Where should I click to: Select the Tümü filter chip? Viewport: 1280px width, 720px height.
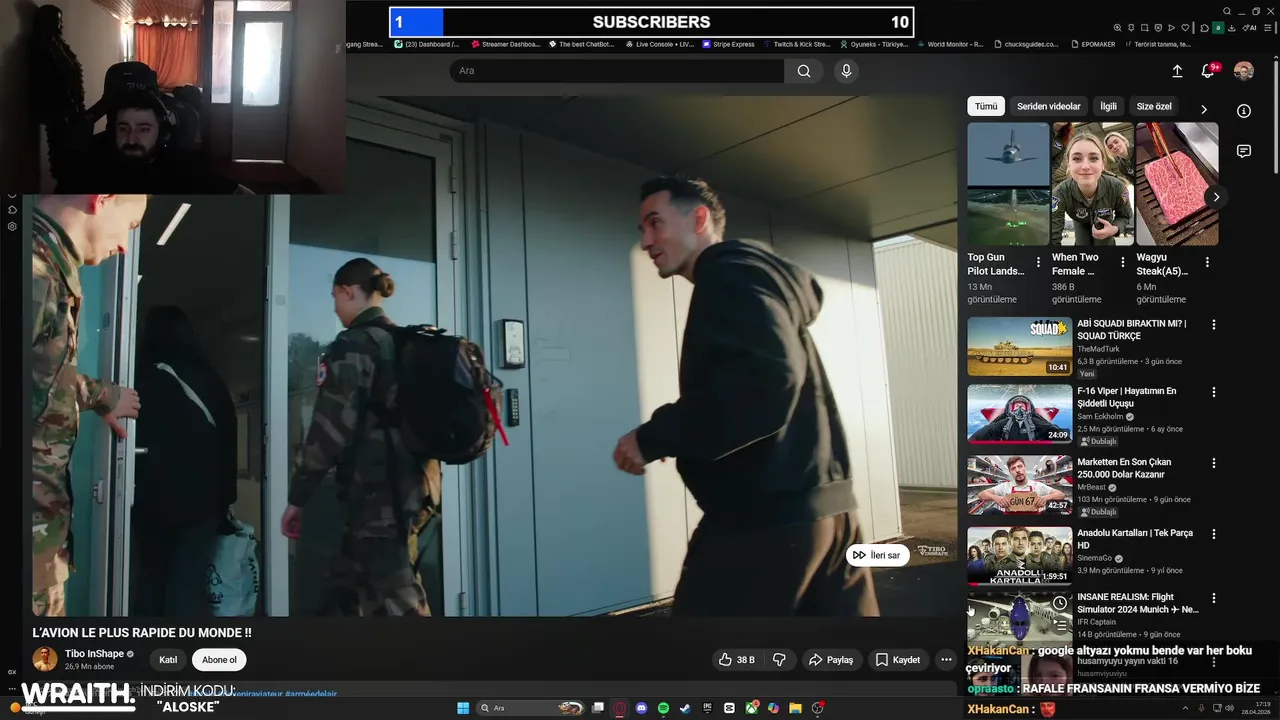click(986, 106)
